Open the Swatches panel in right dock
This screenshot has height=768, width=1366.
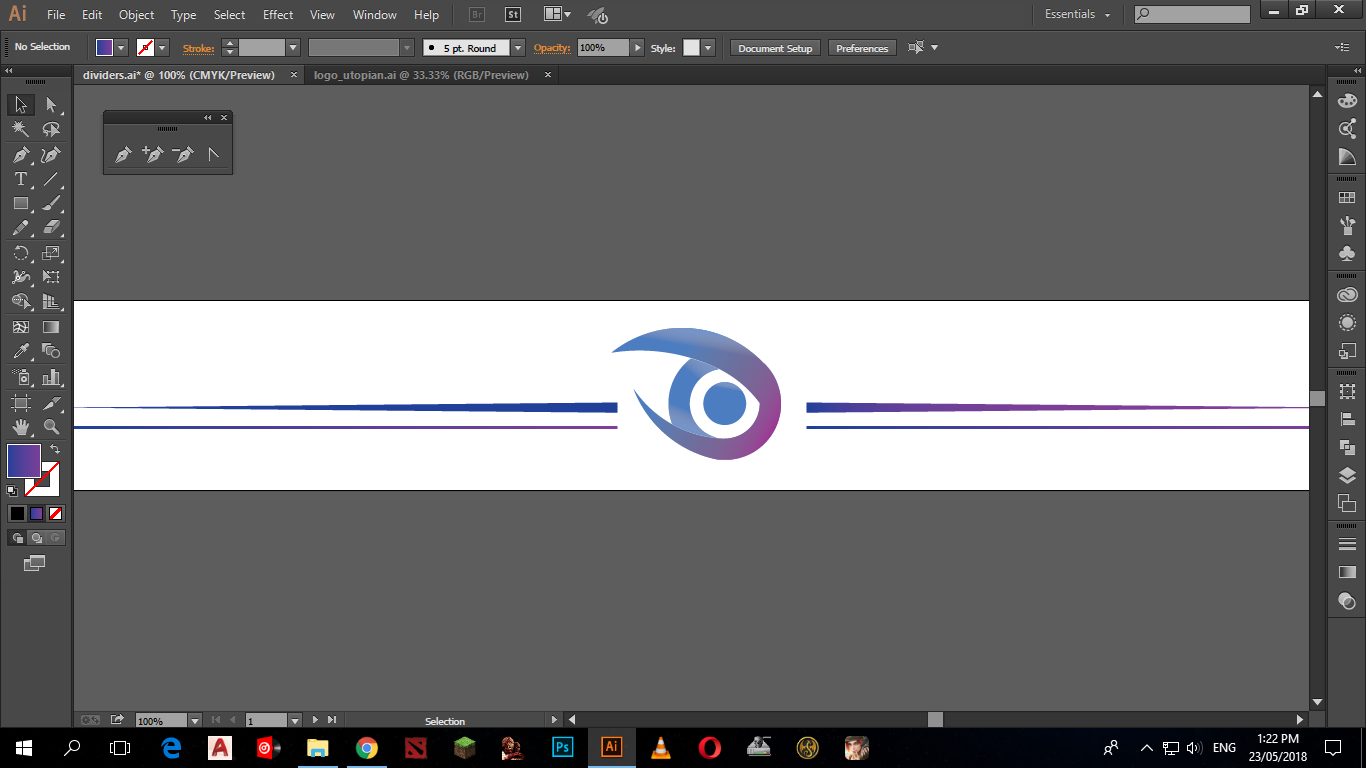pyautogui.click(x=1347, y=198)
